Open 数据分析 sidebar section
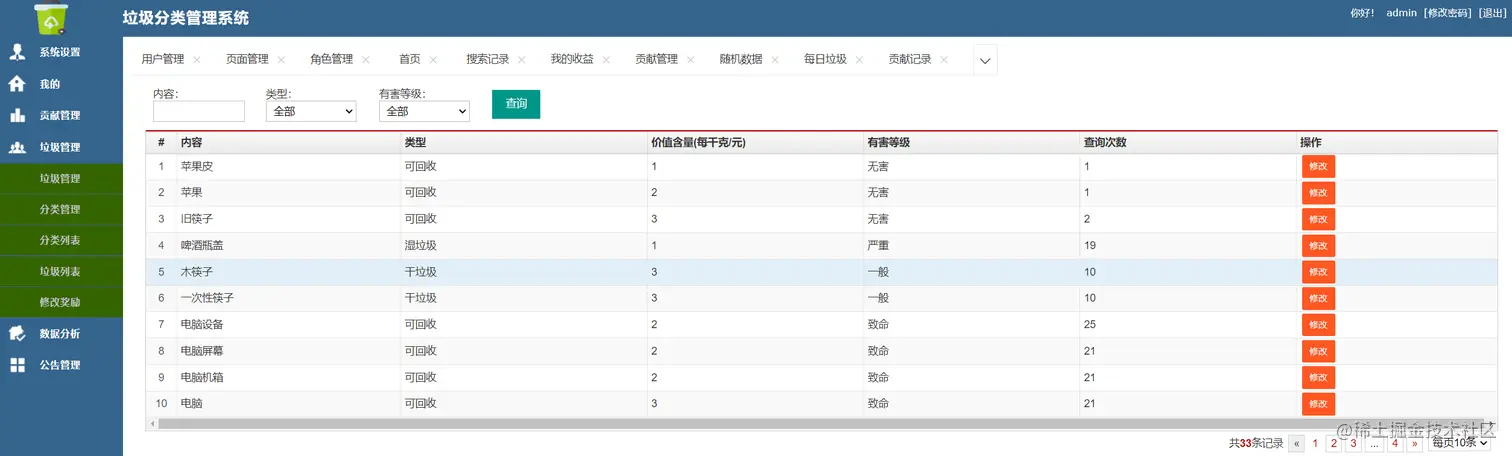 pyautogui.click(x=61, y=334)
